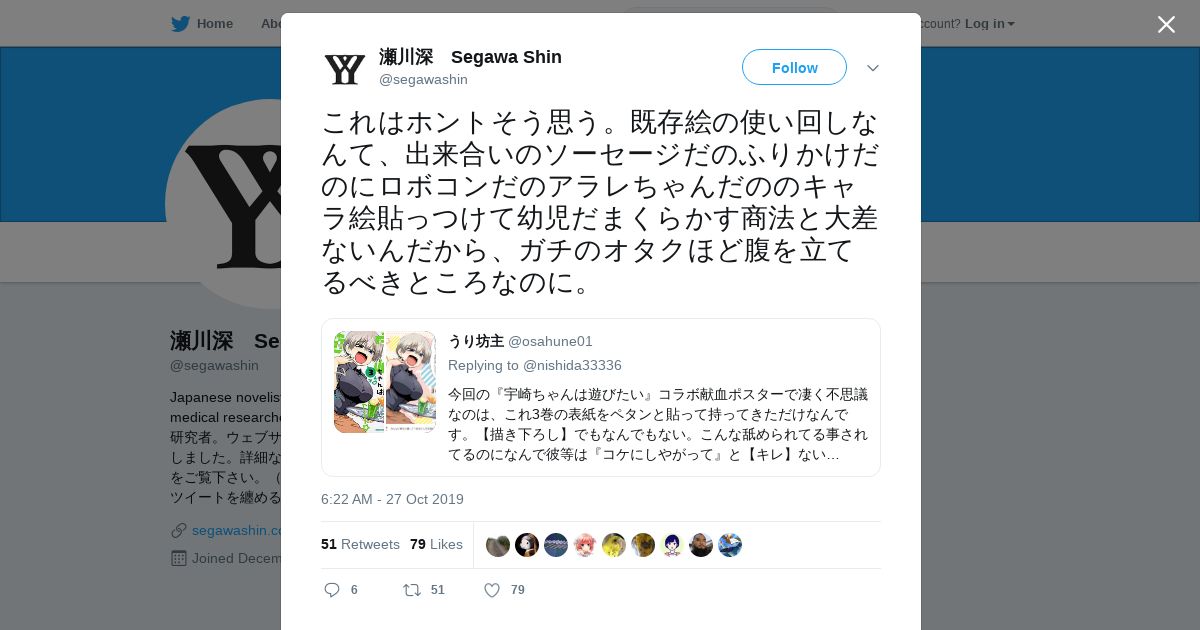The width and height of the screenshot is (1200, 630).
Task: Open the Log in dropdown
Action: pos(989,24)
